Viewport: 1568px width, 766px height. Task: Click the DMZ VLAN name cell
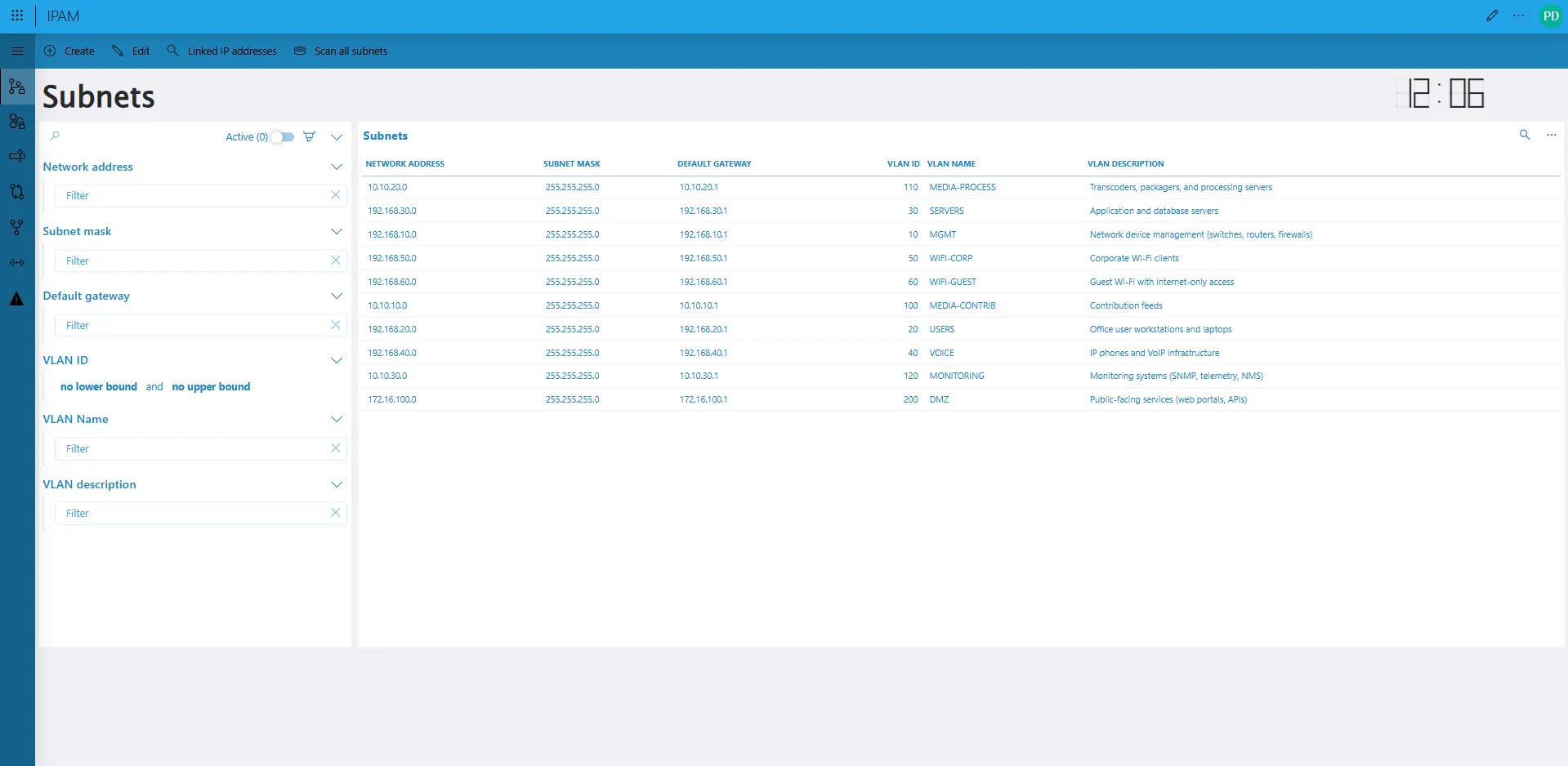(x=939, y=399)
